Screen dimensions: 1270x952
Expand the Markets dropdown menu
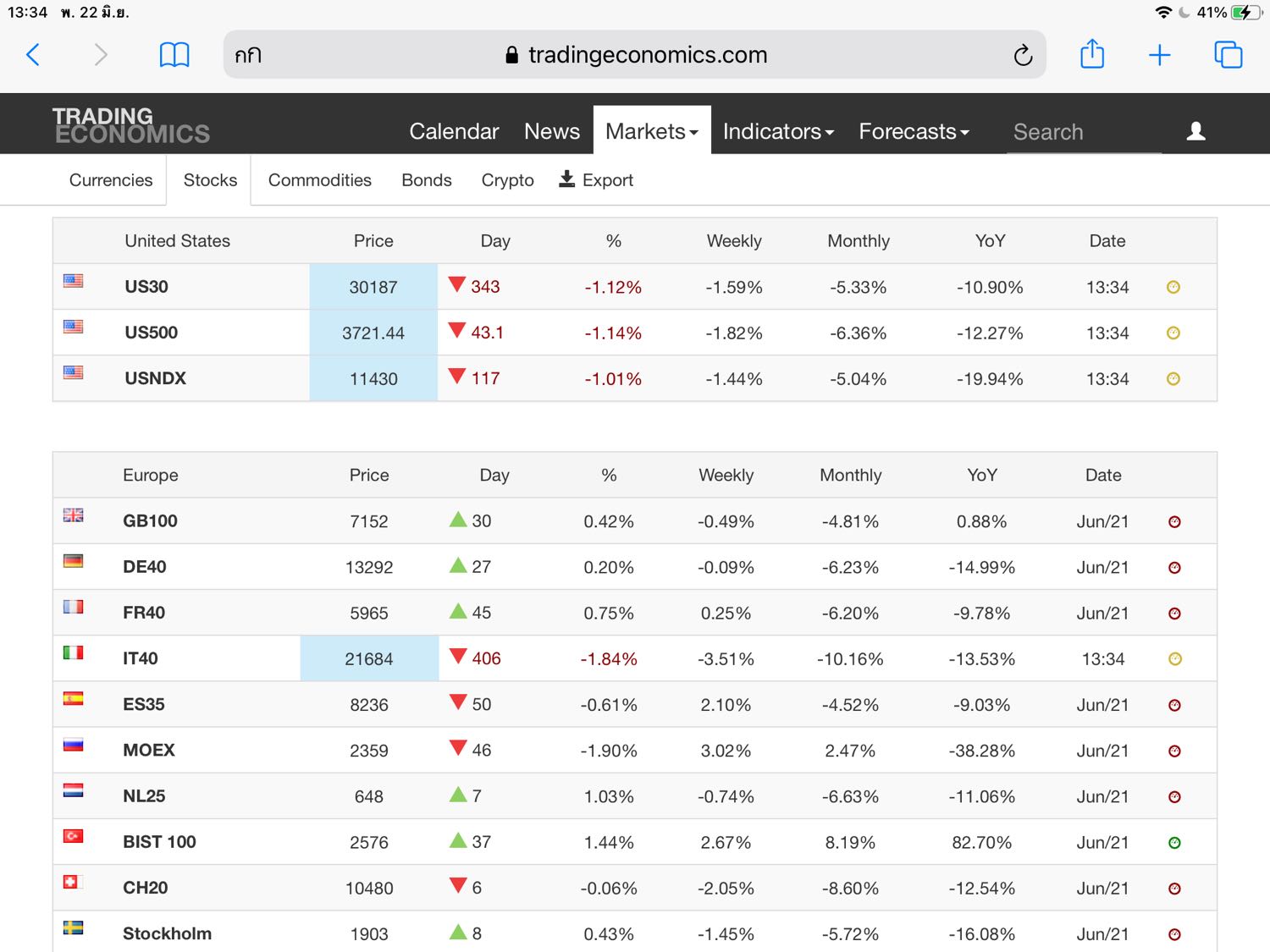coord(652,131)
